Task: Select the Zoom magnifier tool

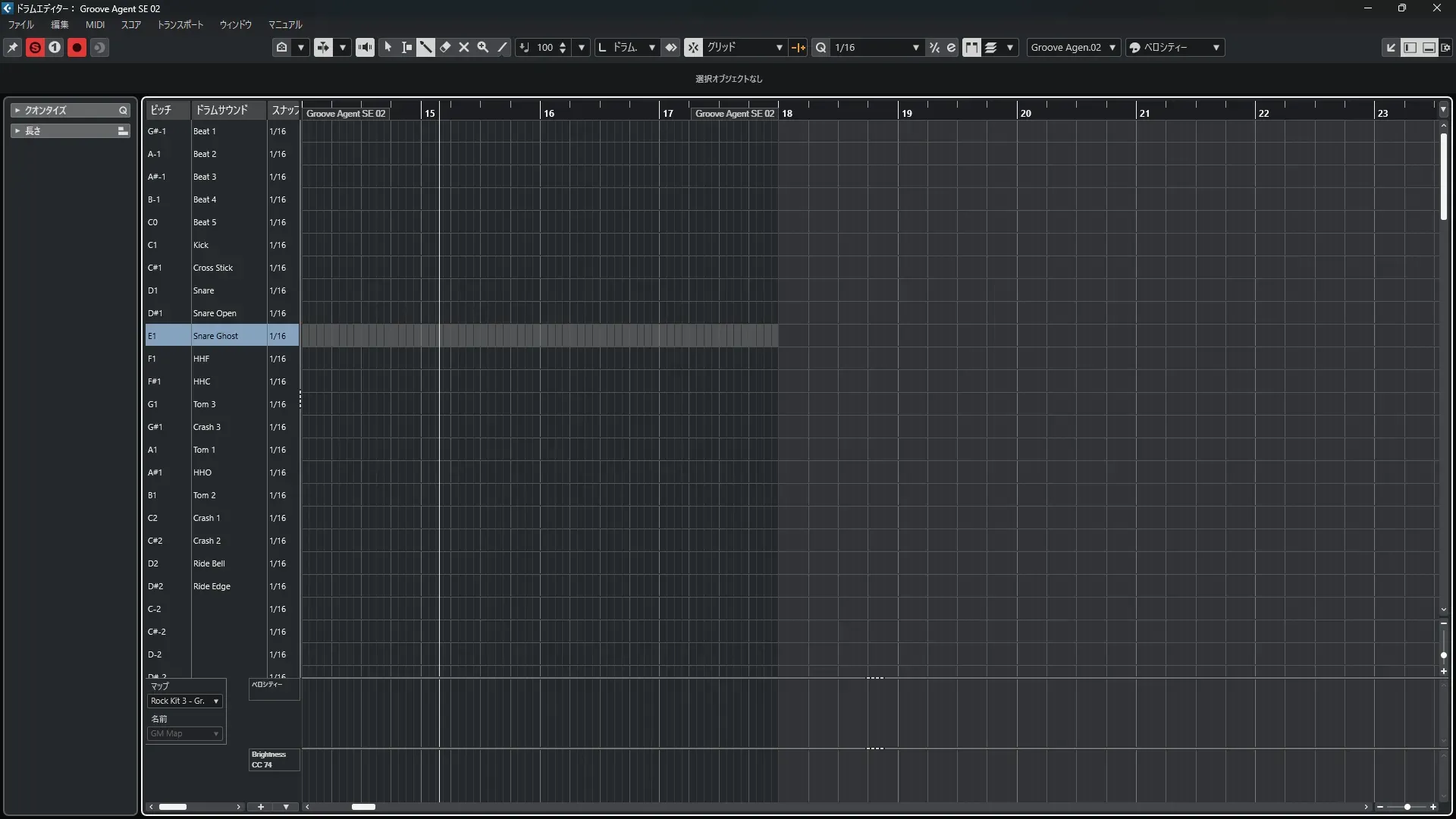Action: click(483, 47)
